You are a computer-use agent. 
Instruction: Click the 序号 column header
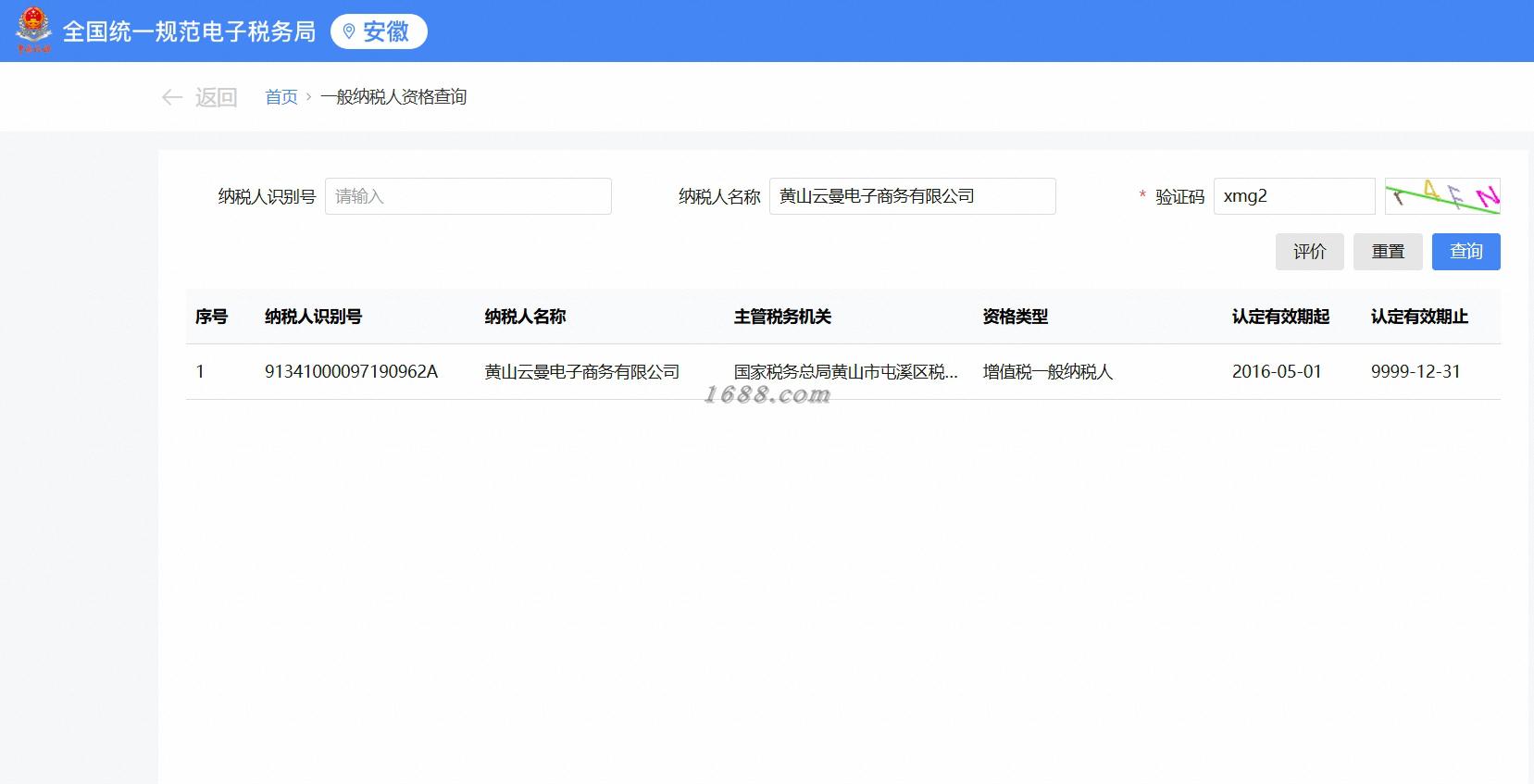211,317
